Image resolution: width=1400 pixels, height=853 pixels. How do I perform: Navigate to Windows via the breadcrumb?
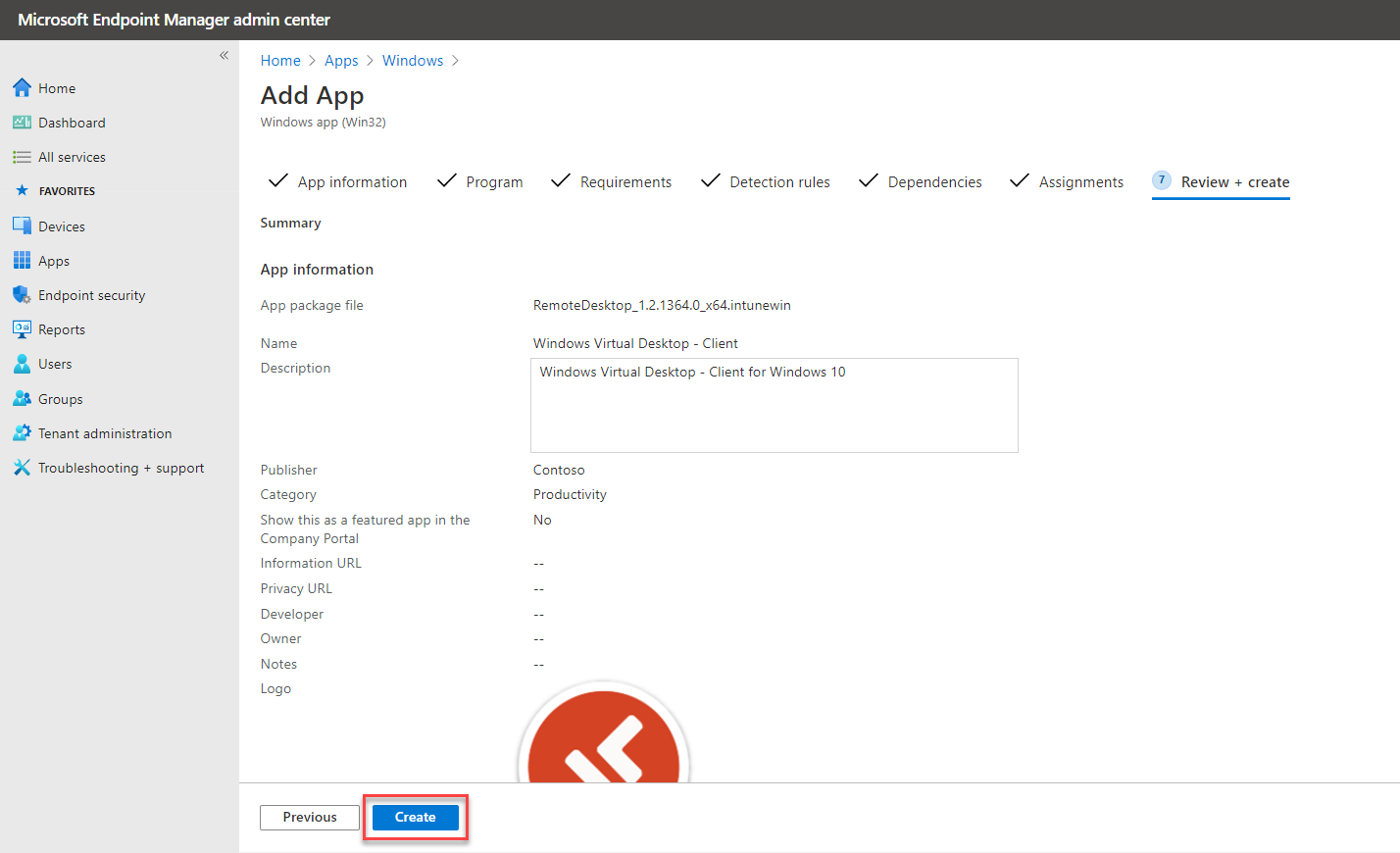(413, 60)
